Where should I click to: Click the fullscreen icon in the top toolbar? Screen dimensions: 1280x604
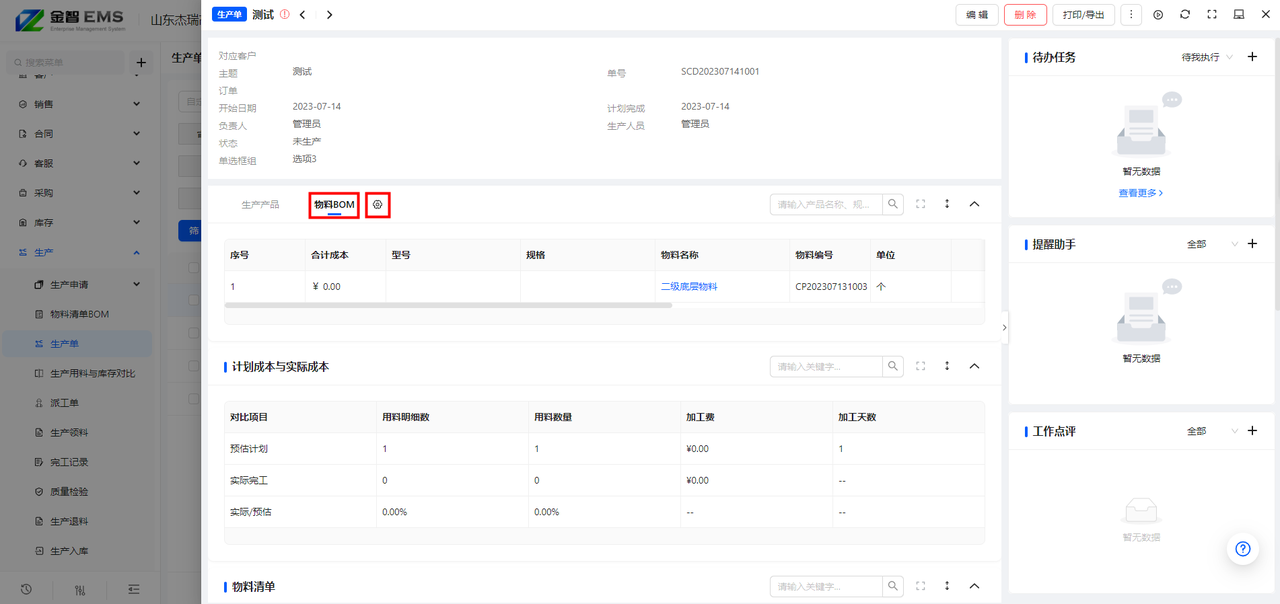coord(1212,15)
